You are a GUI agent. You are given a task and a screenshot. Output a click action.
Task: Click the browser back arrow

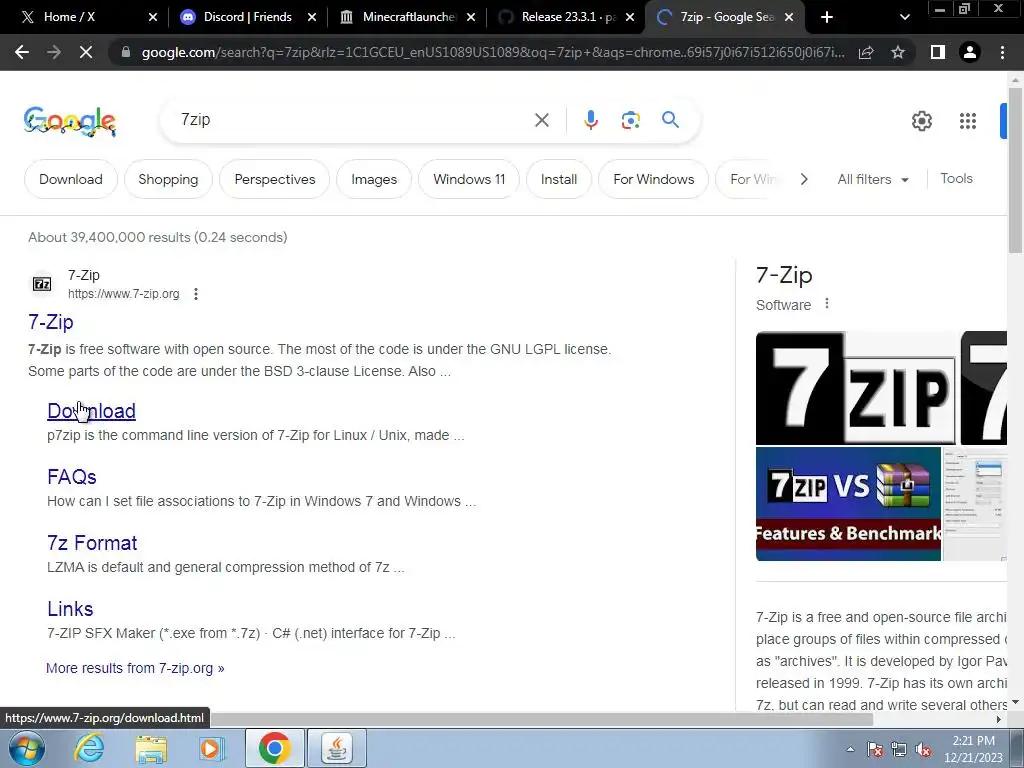pos(22,52)
